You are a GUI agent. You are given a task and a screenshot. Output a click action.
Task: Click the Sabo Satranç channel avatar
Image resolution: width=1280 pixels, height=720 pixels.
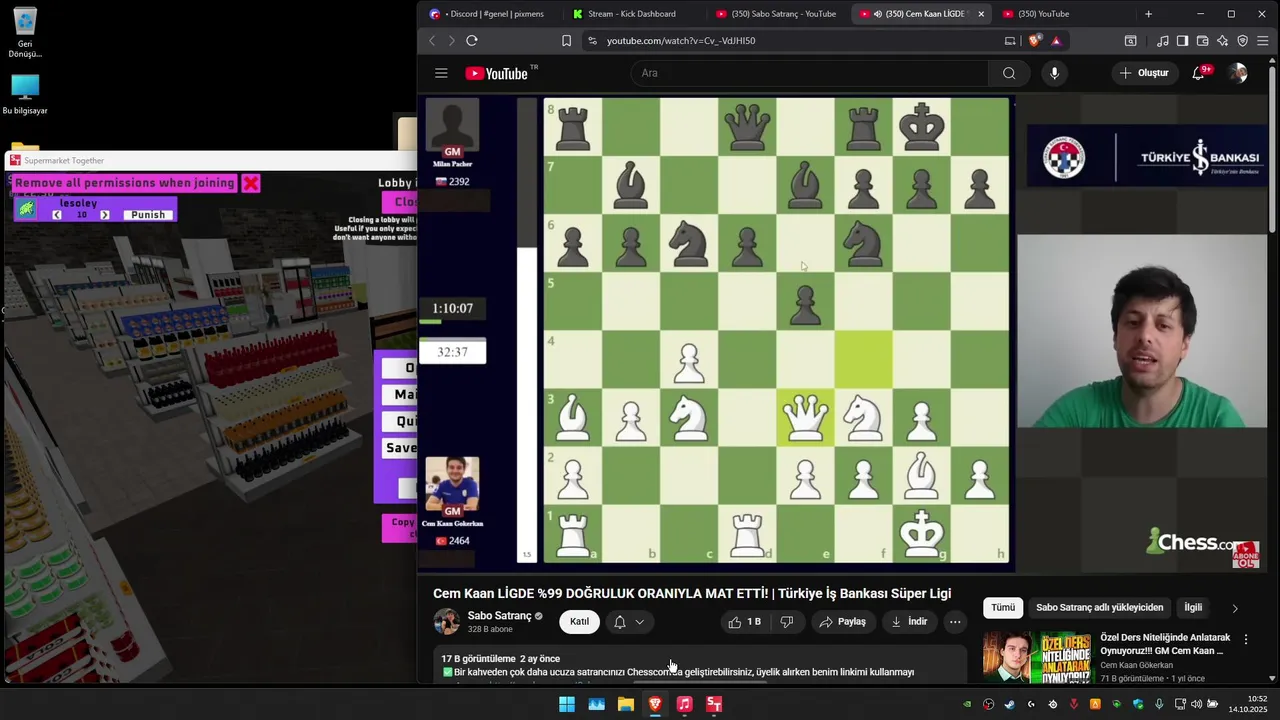coord(447,621)
